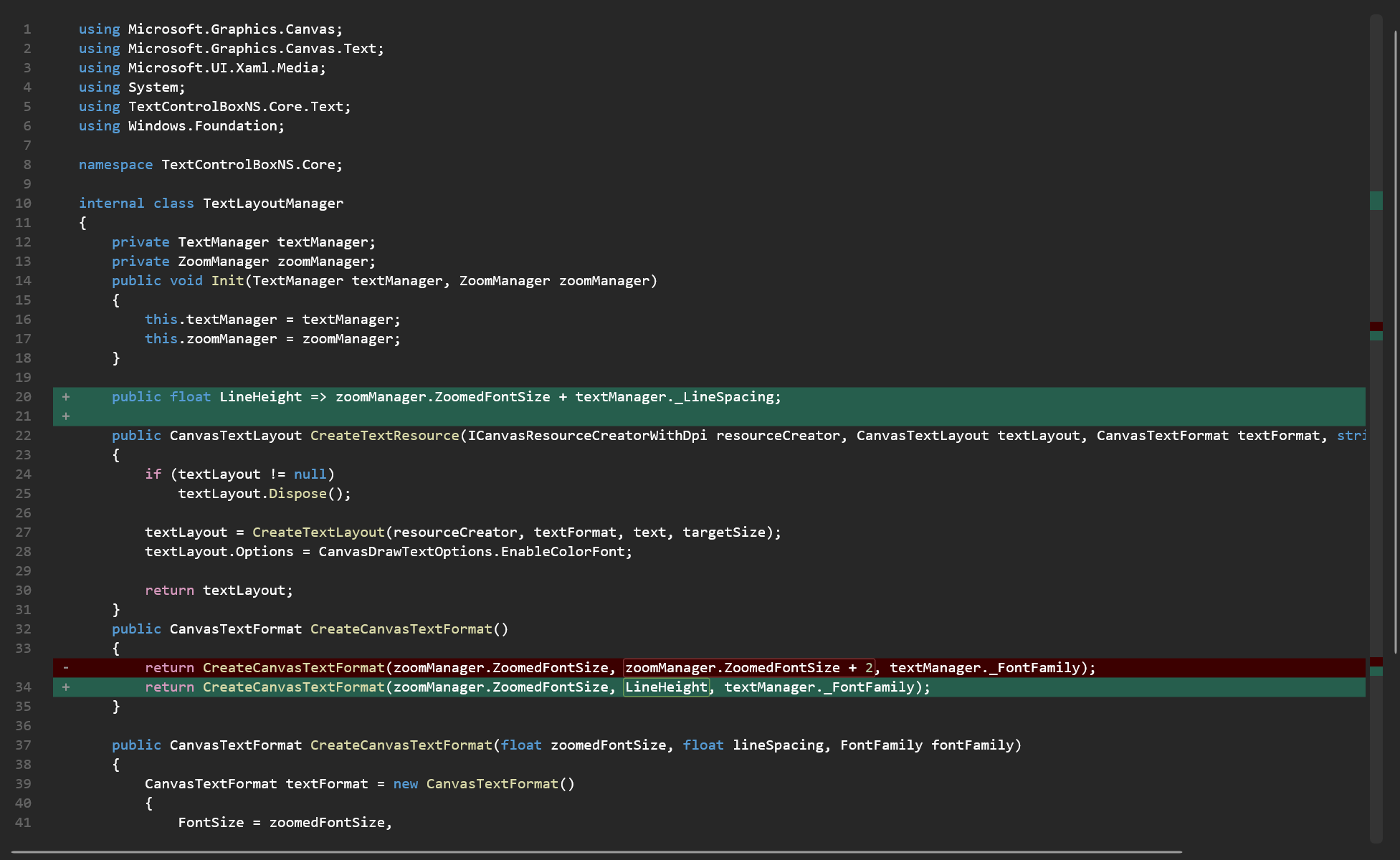This screenshot has width=1400, height=860.
Task: Click line number 37 in the gutter
Action: pos(23,745)
